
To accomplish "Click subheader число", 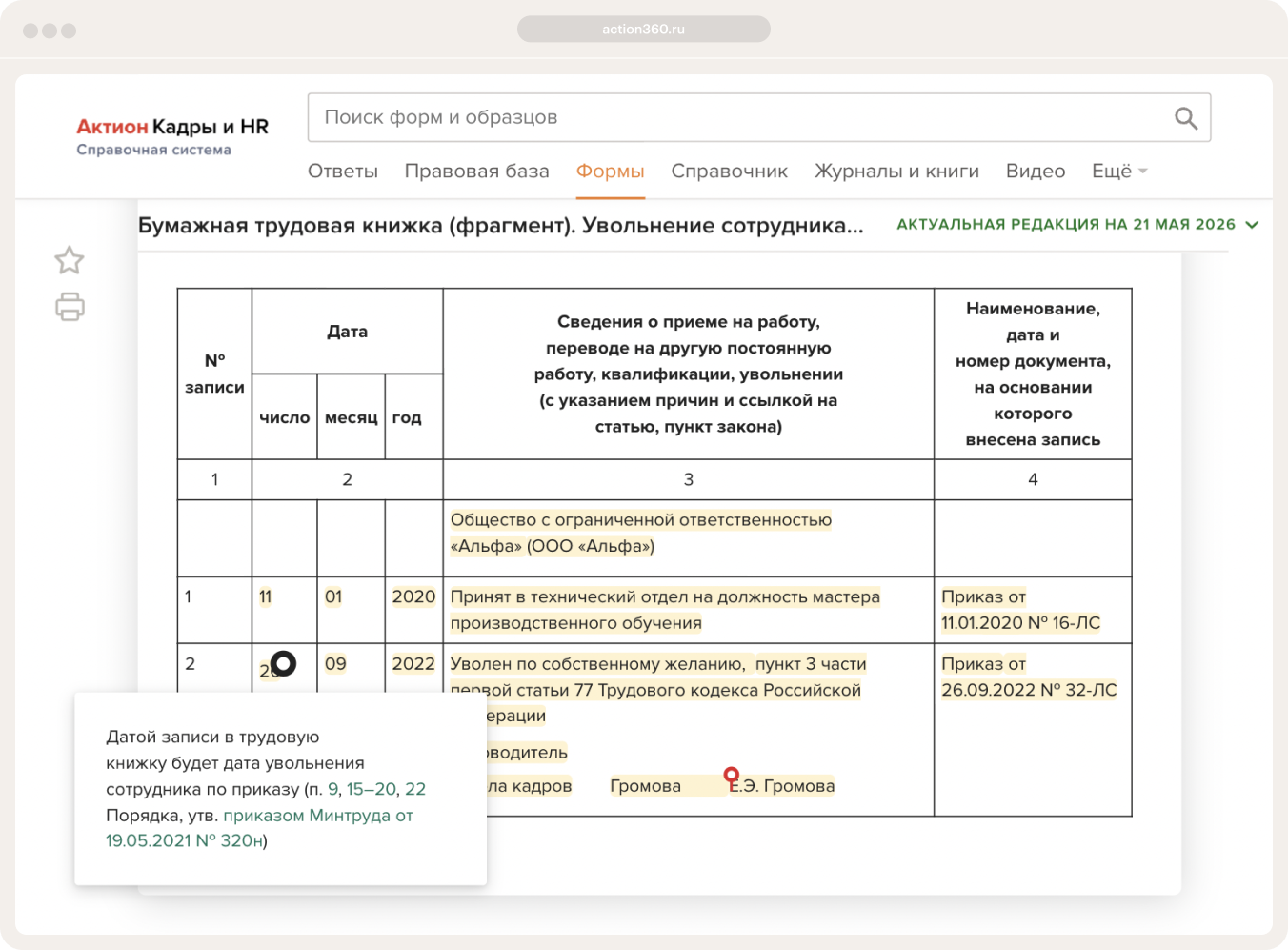I will tap(285, 417).
